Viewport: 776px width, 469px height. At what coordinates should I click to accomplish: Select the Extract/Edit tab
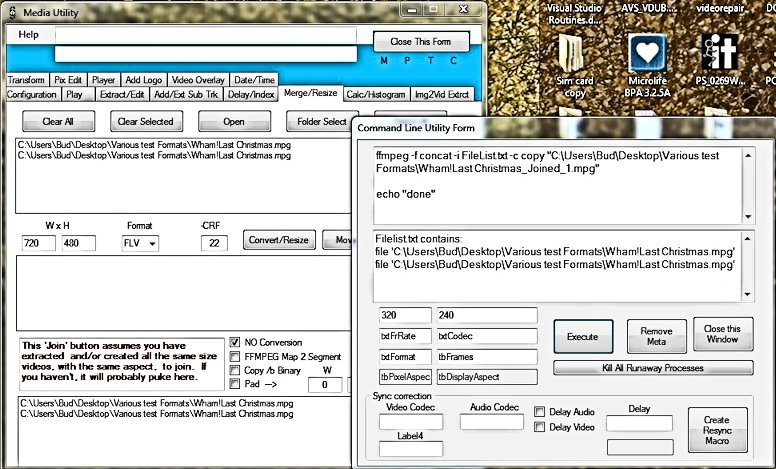pyautogui.click(x=122, y=94)
